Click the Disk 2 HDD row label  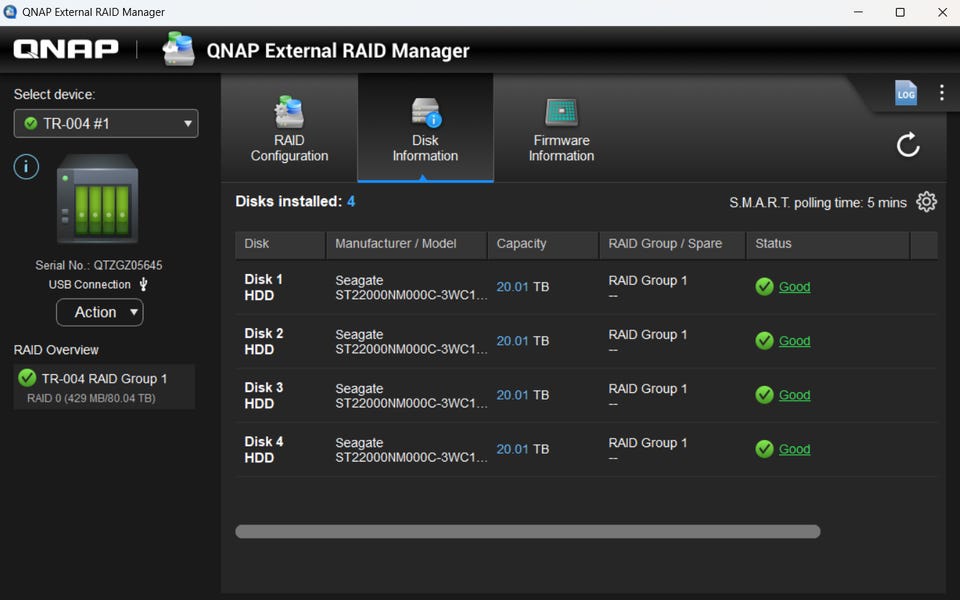[264, 341]
